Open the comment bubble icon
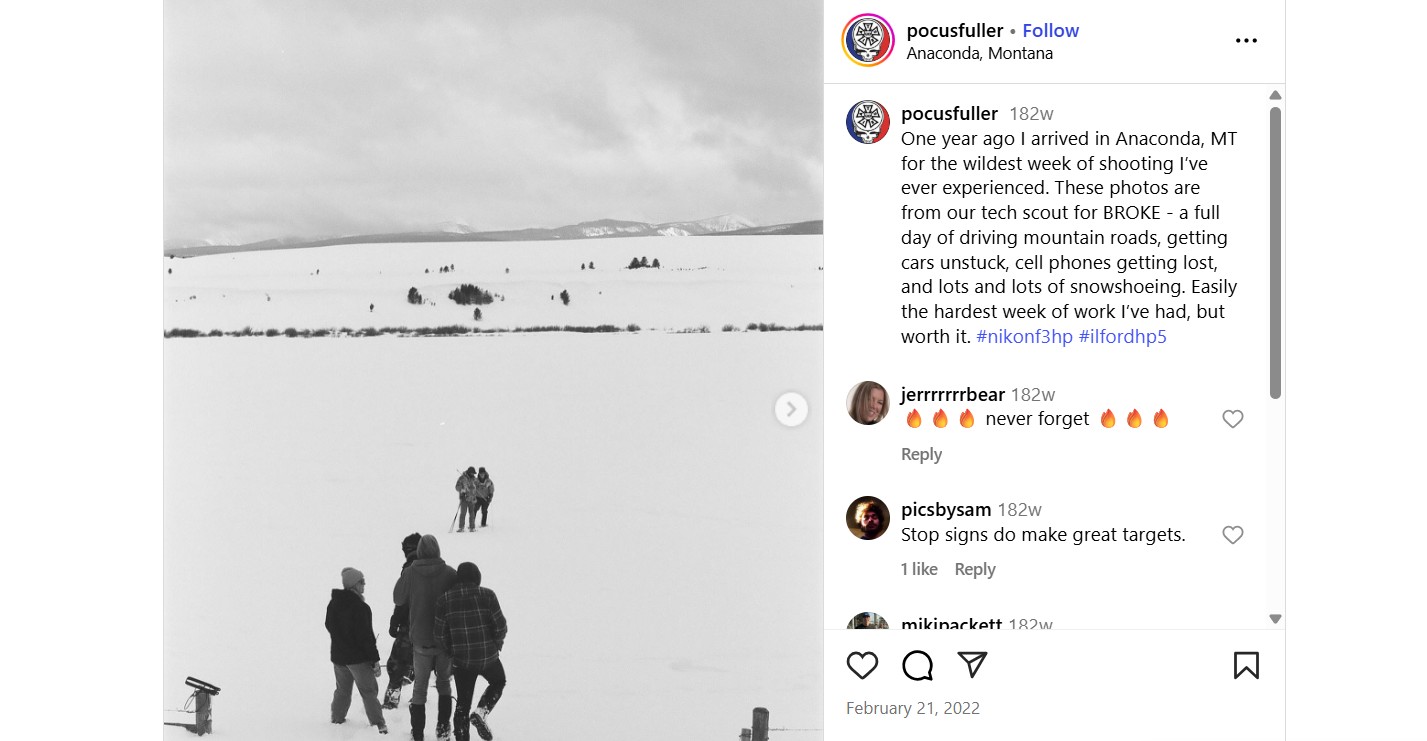The height and width of the screenshot is (741, 1427). [917, 665]
